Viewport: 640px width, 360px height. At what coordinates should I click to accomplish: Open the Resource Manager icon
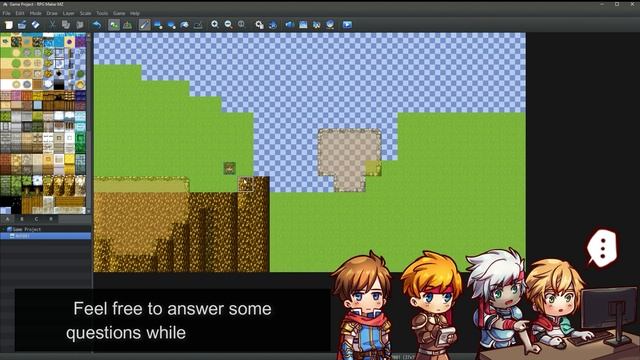click(330, 25)
